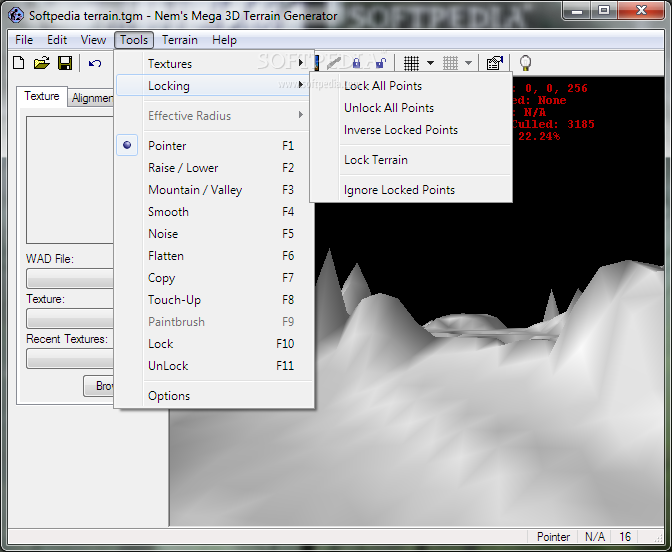The height and width of the screenshot is (552, 672).
Task: Click the red 22.24% text
Action: (x=538, y=136)
